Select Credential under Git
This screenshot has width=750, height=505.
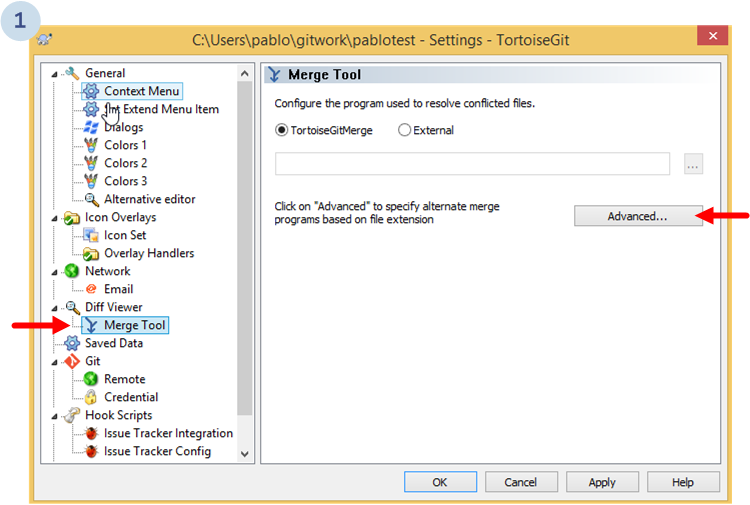point(131,397)
